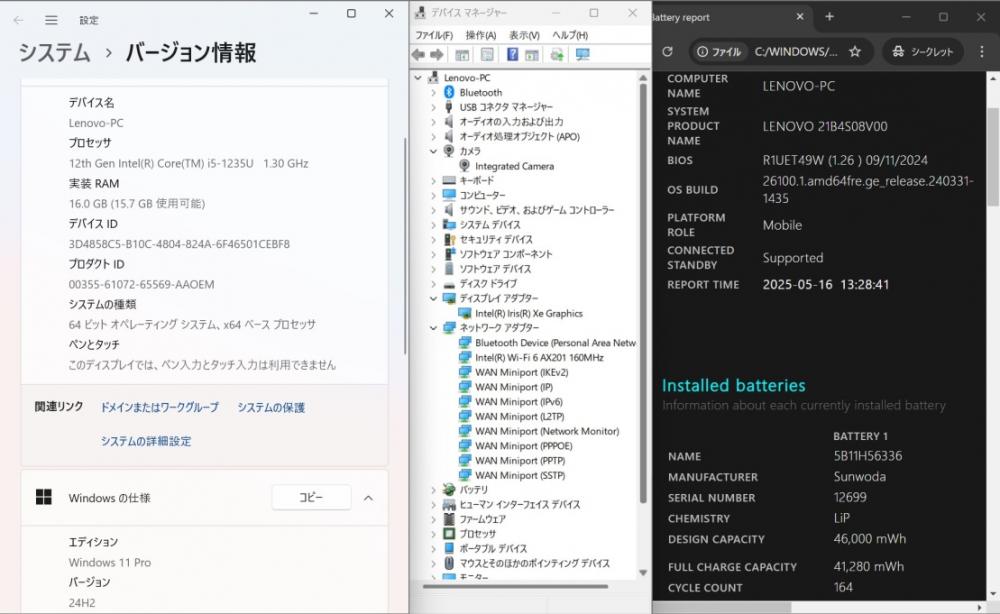Viewport: 1000px width, 614px height.
Task: Select ファームウェア category
Action: click(482, 519)
